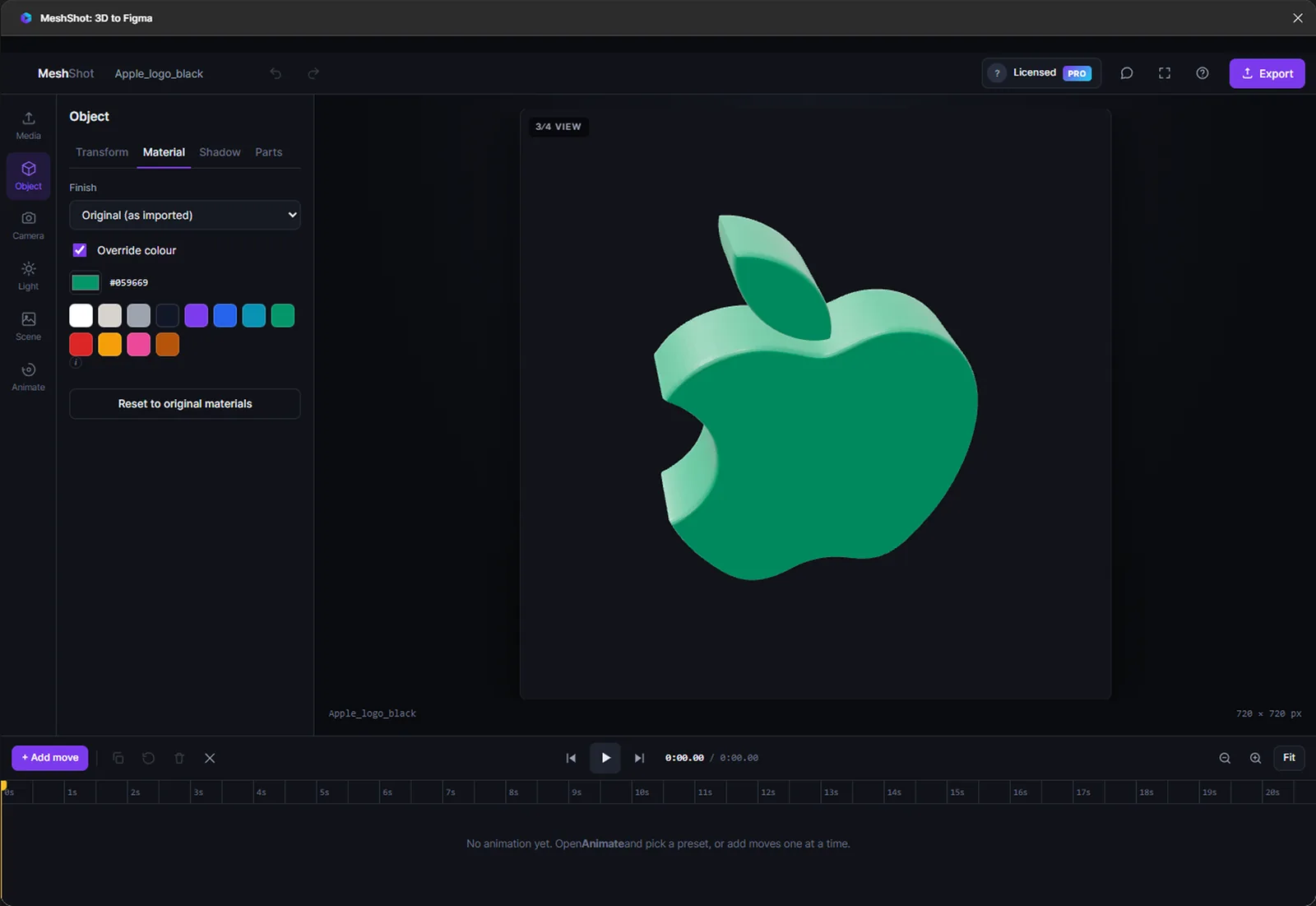Pick the purple colour swatch
The height and width of the screenshot is (906, 1316).
pyautogui.click(x=196, y=315)
